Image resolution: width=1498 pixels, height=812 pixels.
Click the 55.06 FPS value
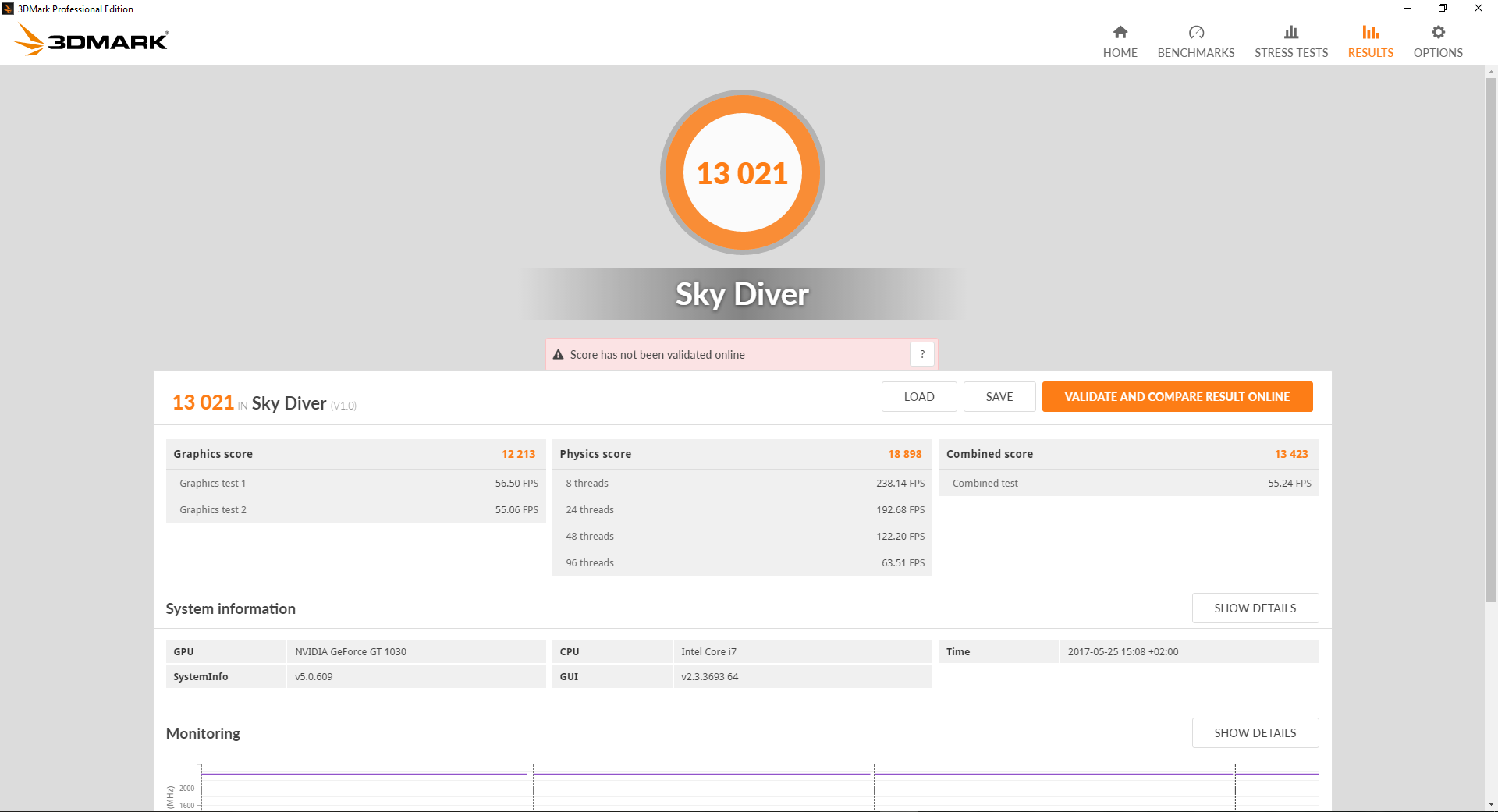tap(516, 510)
